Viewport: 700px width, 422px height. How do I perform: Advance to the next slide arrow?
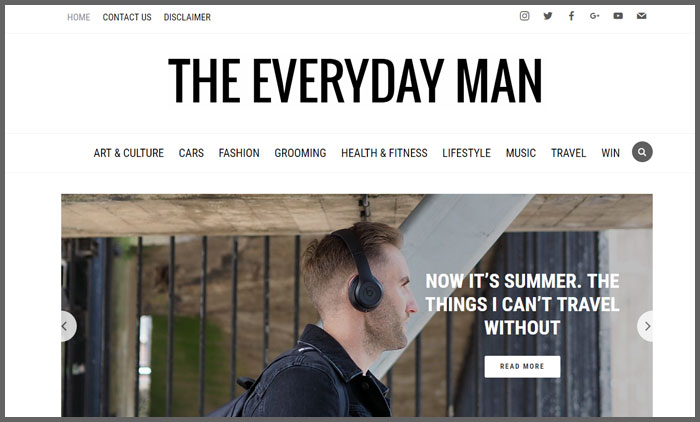[x=645, y=326]
